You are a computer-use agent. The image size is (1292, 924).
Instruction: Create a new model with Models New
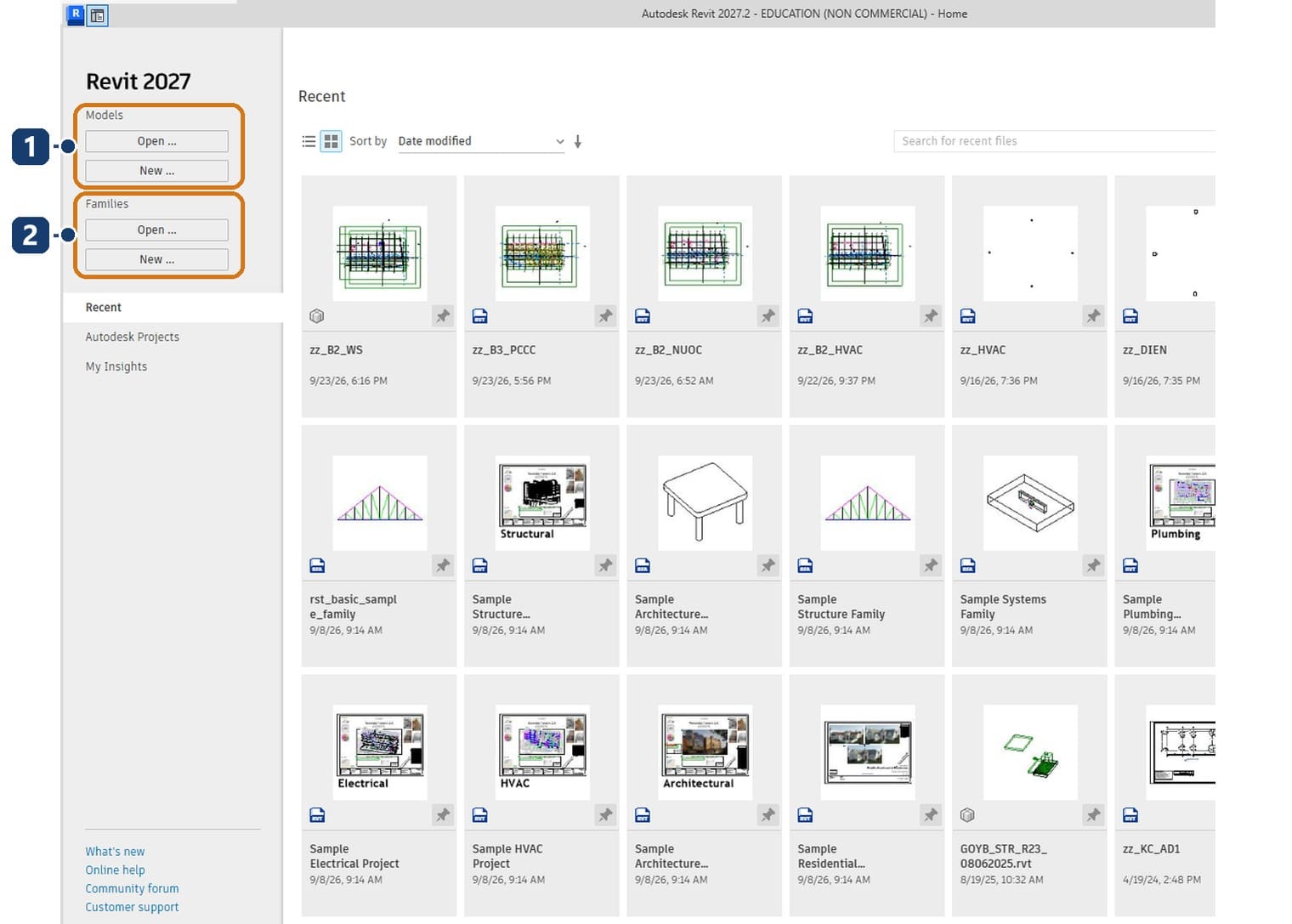coord(157,171)
